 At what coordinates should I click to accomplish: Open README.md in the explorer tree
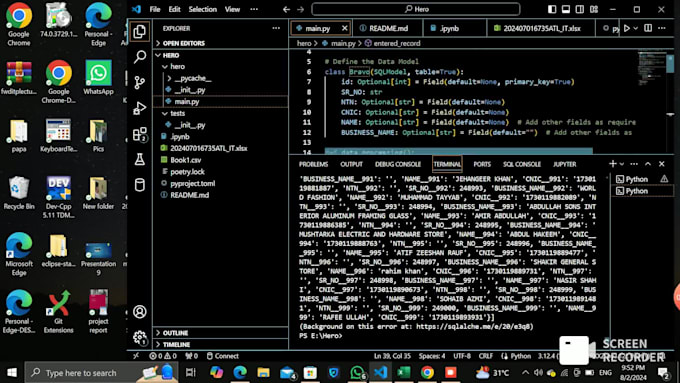[221, 195]
